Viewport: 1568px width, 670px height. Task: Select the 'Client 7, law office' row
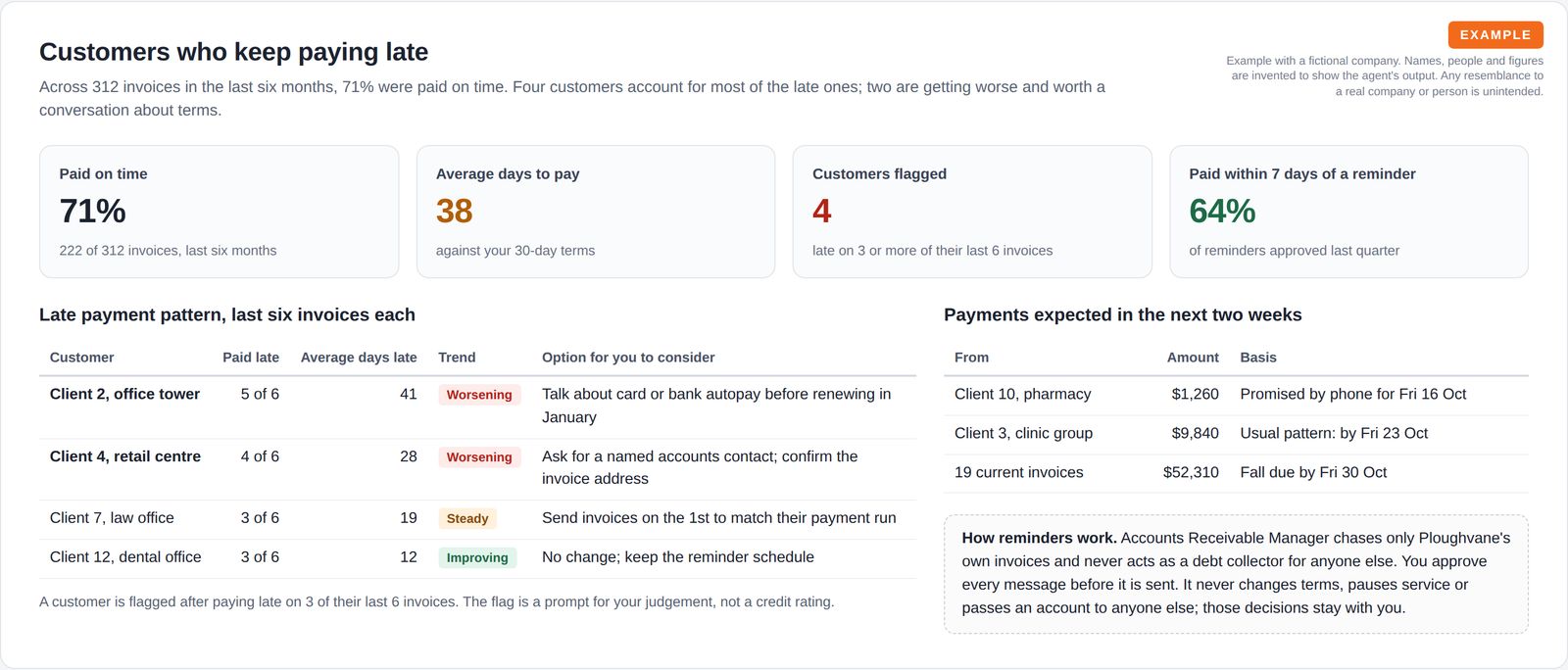click(477, 519)
